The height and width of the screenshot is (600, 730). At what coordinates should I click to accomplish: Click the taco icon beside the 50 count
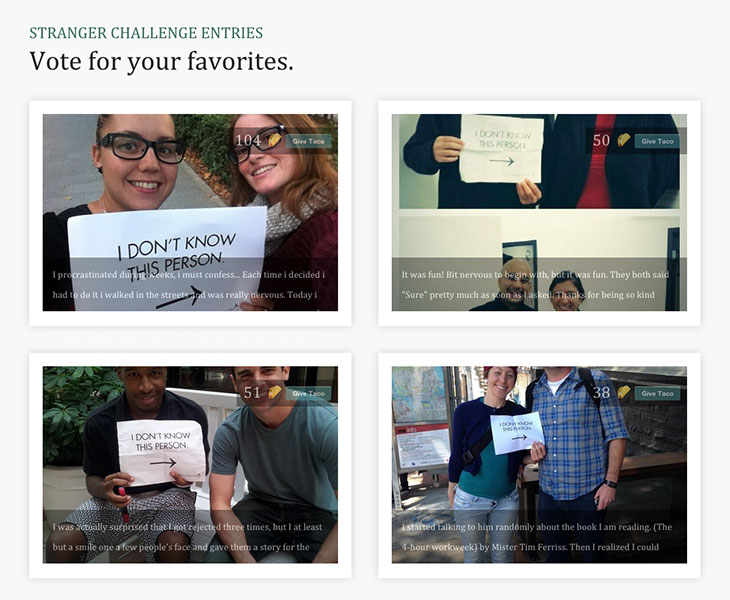(624, 140)
